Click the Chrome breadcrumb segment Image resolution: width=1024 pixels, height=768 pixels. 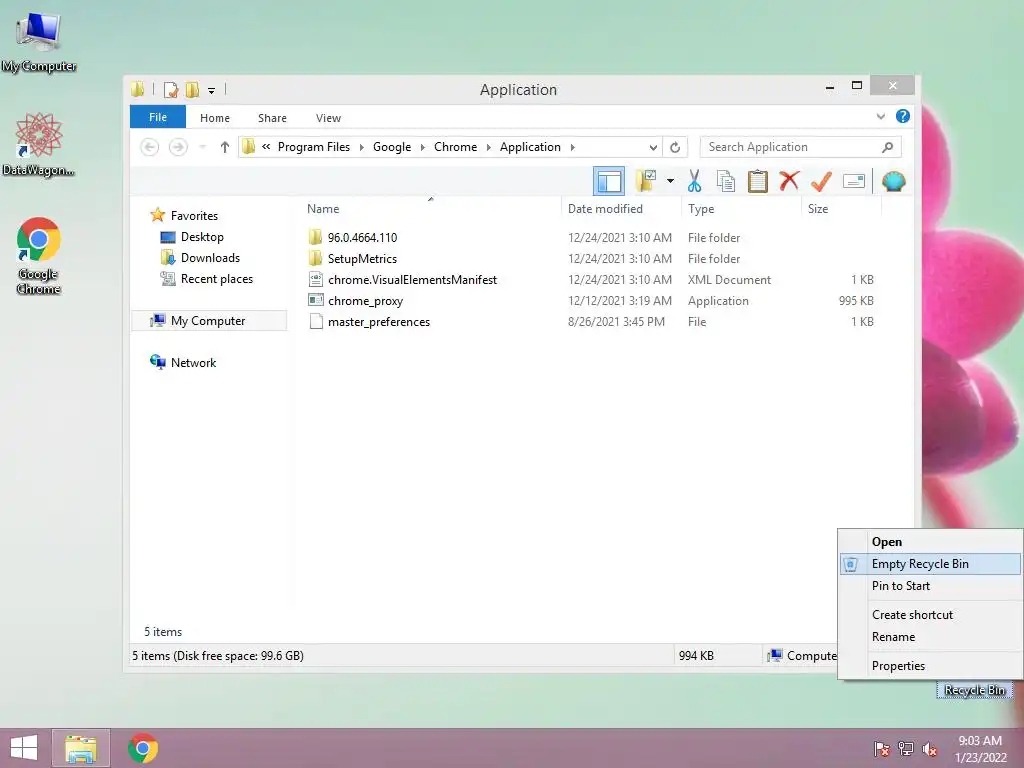tap(456, 147)
